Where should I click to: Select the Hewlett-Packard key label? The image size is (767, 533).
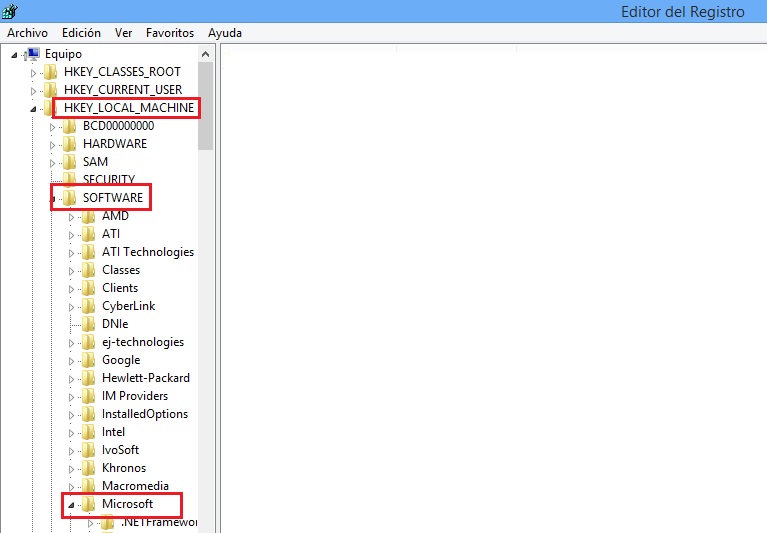(146, 378)
